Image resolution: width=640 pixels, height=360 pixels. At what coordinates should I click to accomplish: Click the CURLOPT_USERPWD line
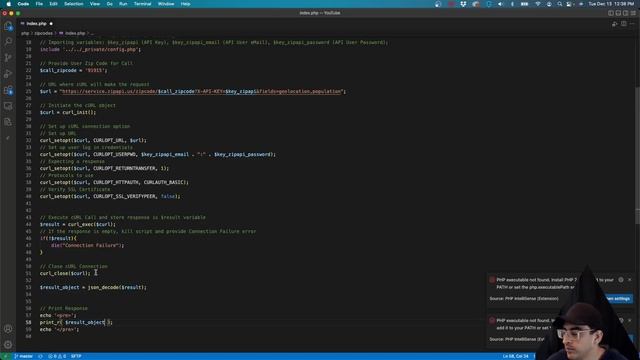[x=158, y=154]
